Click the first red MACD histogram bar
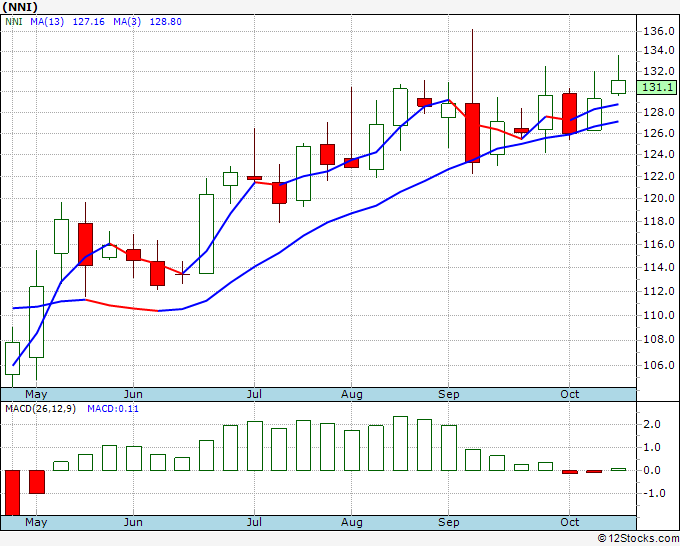Screen dimensions: 680x546 pyautogui.click(x=13, y=493)
